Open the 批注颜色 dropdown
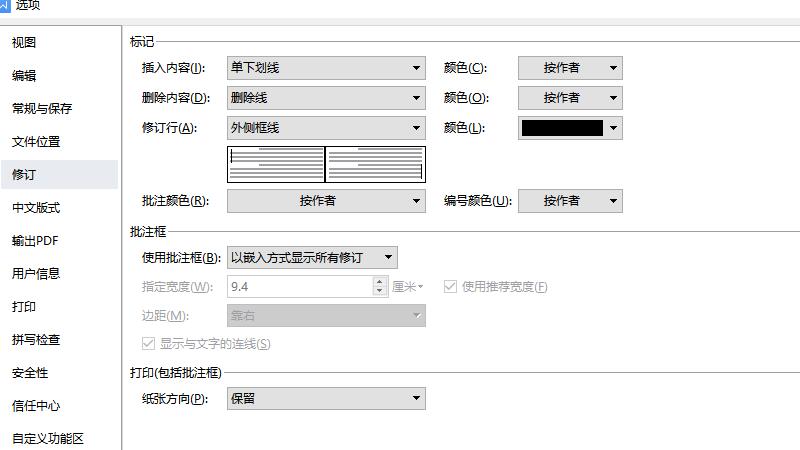The image size is (800, 450). (x=326, y=201)
